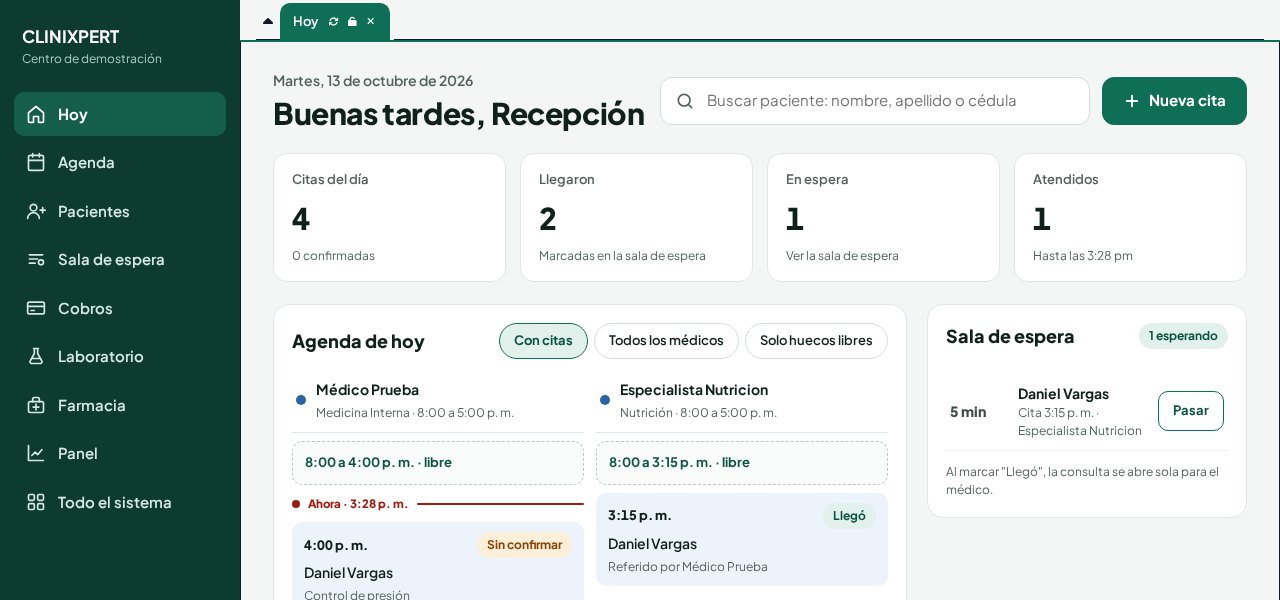Image resolution: width=1280 pixels, height=600 pixels.
Task: Open the Atendidos summary card
Action: click(x=1130, y=217)
